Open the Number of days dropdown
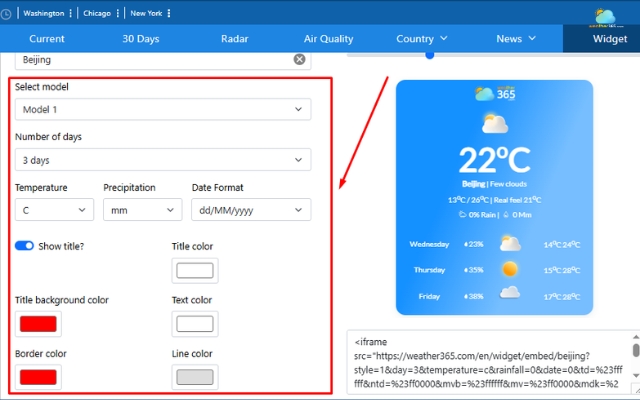Screen dimensions: 640x400 point(163,160)
